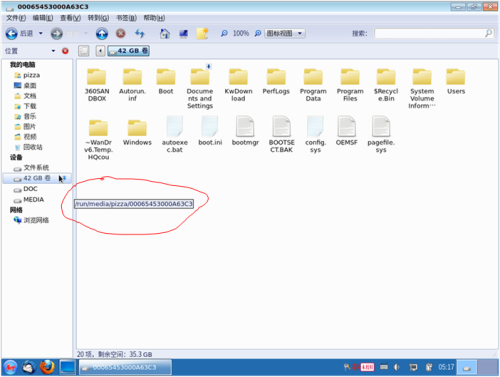Select the Windows folder
Screen dimensions: 500x377
tap(137, 133)
